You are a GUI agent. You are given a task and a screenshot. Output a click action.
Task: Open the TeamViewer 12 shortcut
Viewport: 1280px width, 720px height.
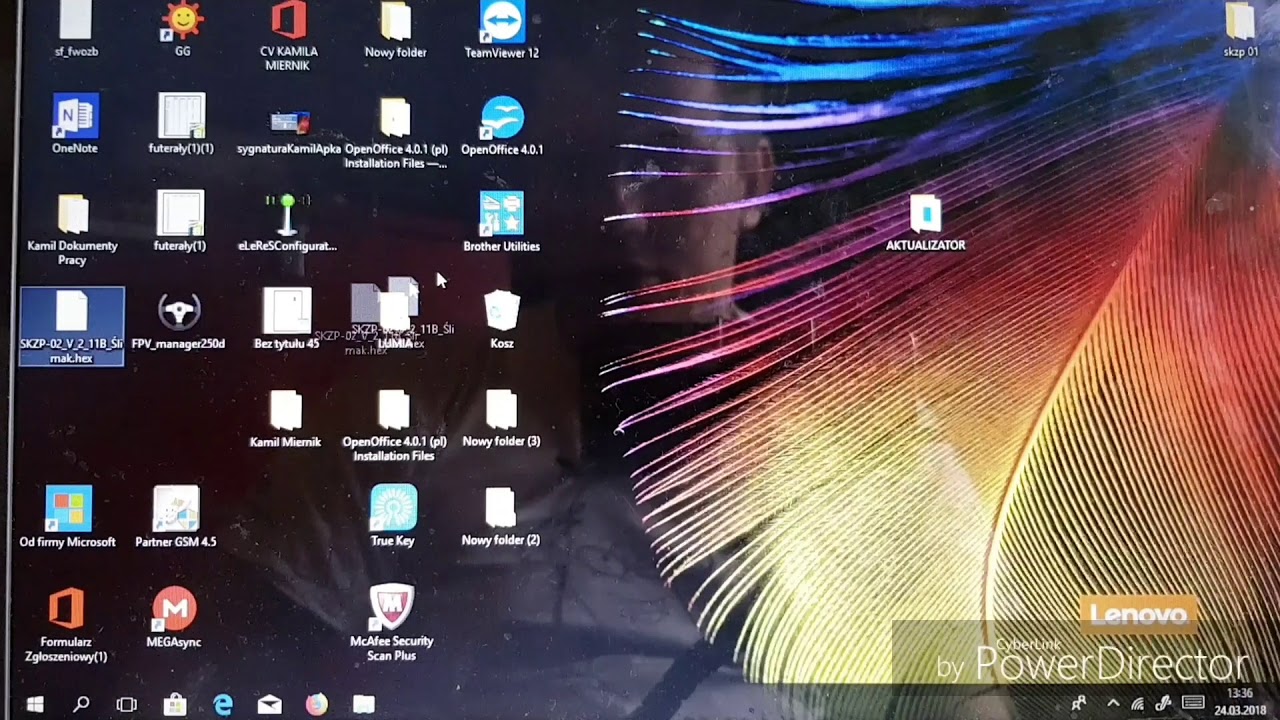click(501, 30)
